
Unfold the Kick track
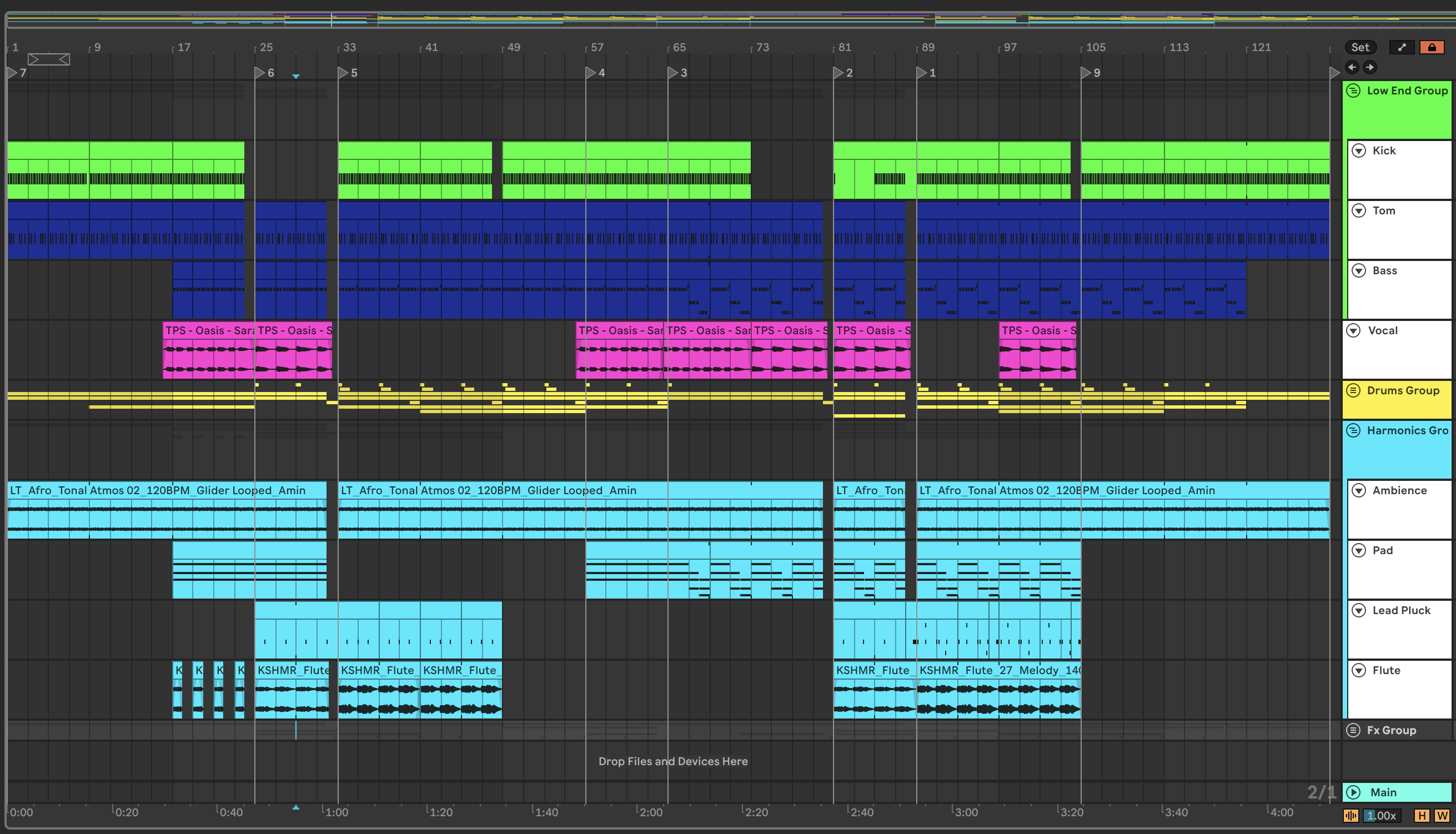1359,150
